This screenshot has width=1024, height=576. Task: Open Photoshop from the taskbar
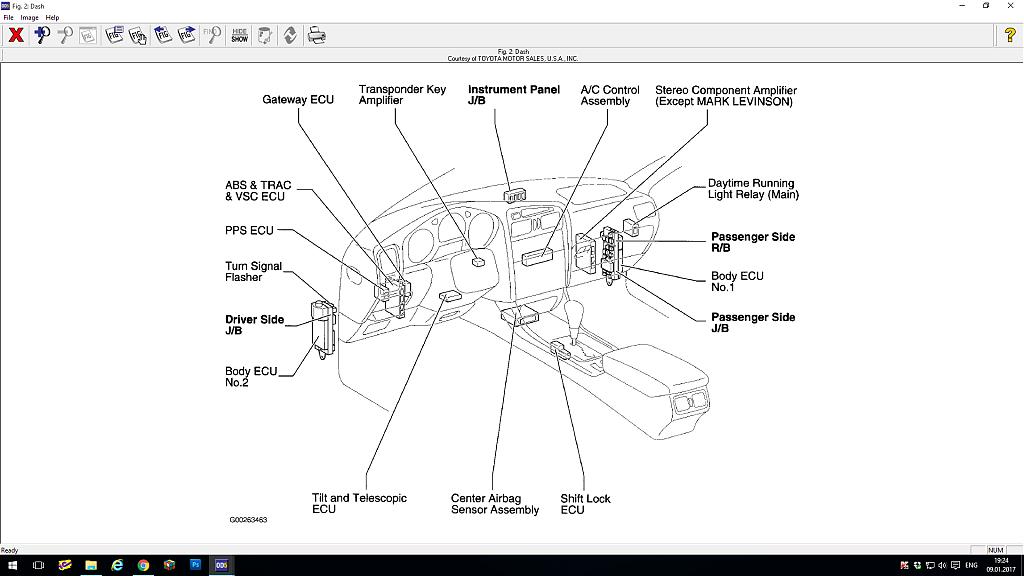coord(195,565)
